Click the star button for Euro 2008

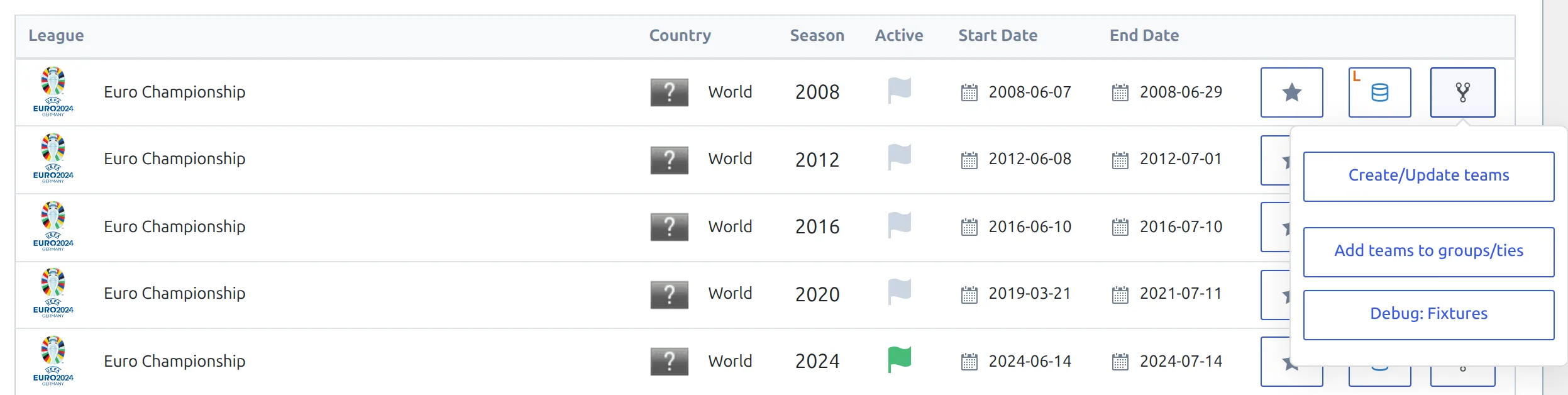[1291, 92]
